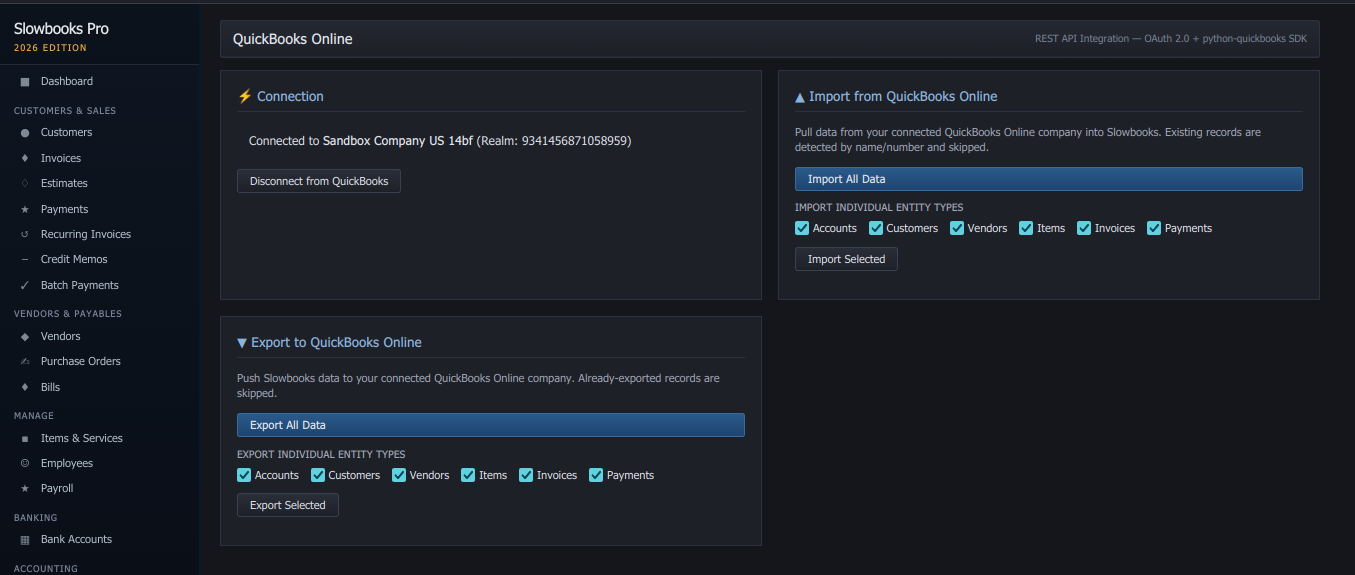The image size is (1355, 575).
Task: Open the sidebar Payments page label
Action: (65, 209)
